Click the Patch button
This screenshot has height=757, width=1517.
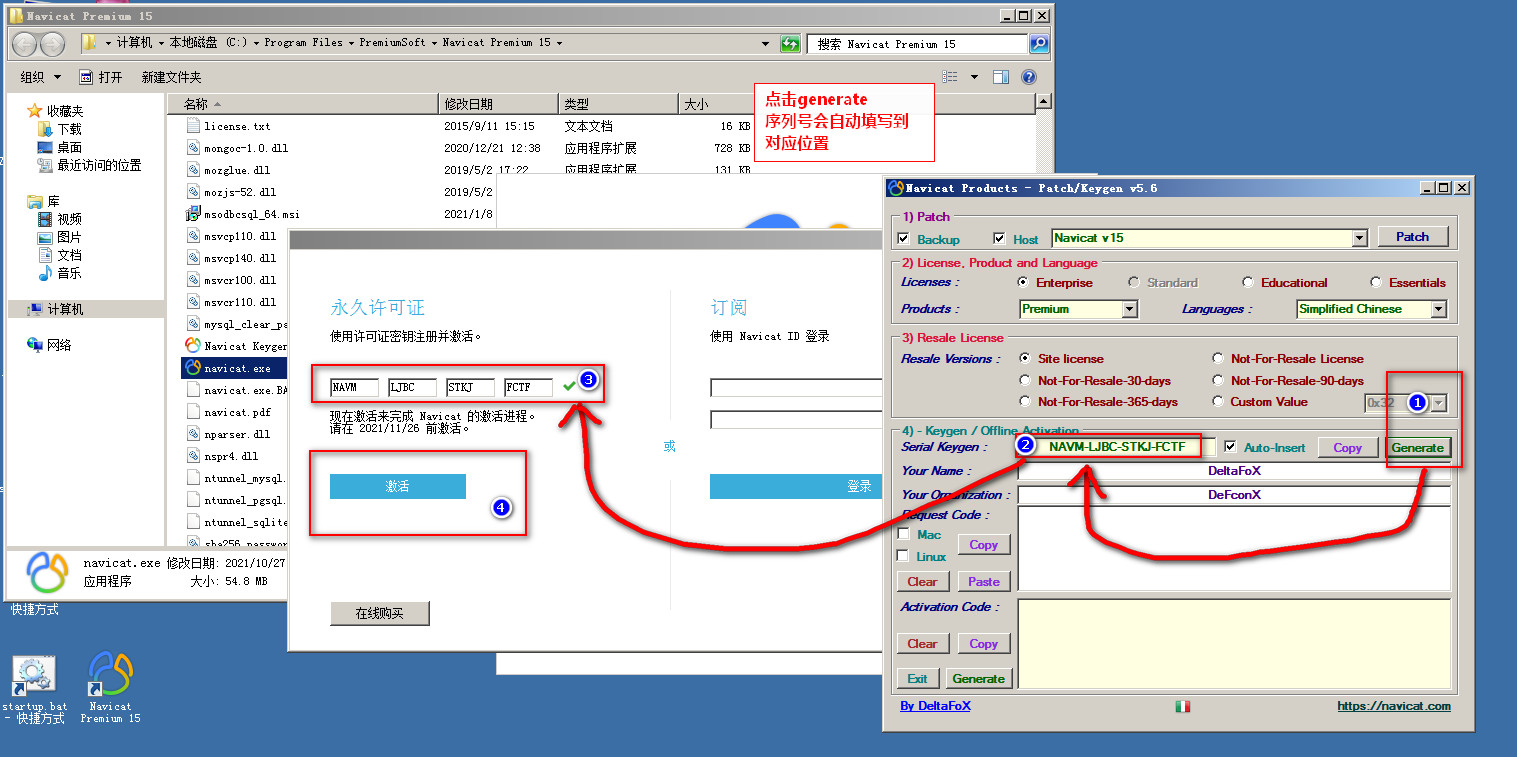(x=1412, y=237)
